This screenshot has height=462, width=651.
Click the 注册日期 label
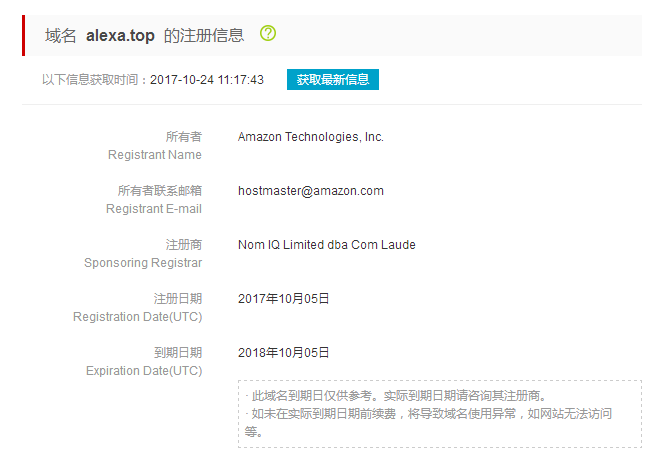178,298
